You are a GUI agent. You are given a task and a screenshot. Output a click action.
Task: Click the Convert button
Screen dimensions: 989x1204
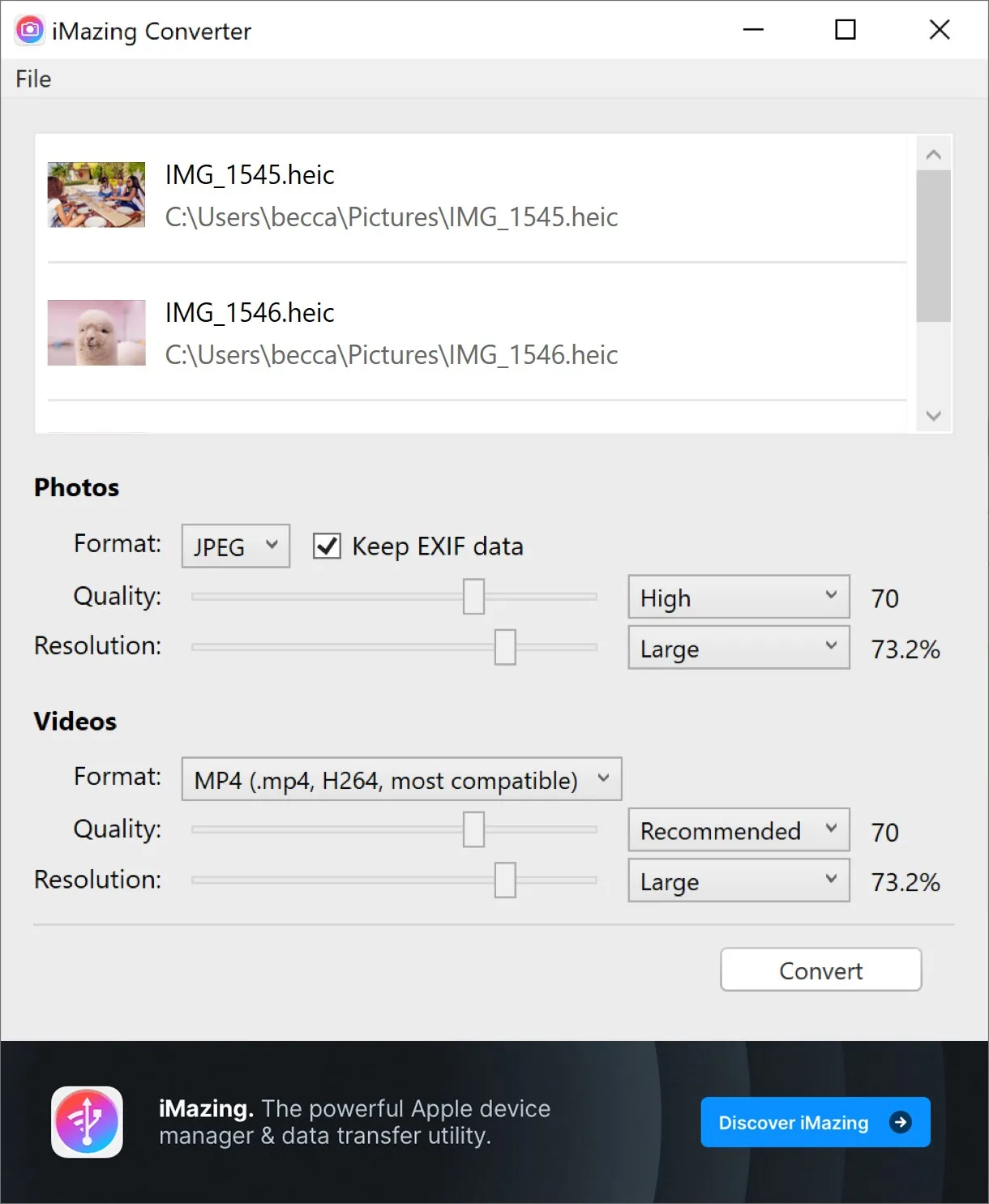(820, 970)
